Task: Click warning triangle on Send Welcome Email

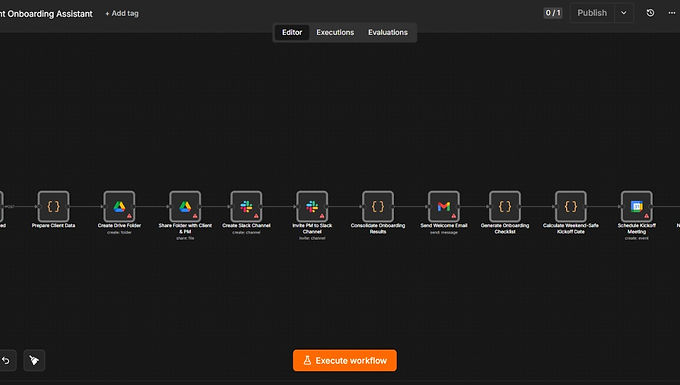Action: point(454,216)
